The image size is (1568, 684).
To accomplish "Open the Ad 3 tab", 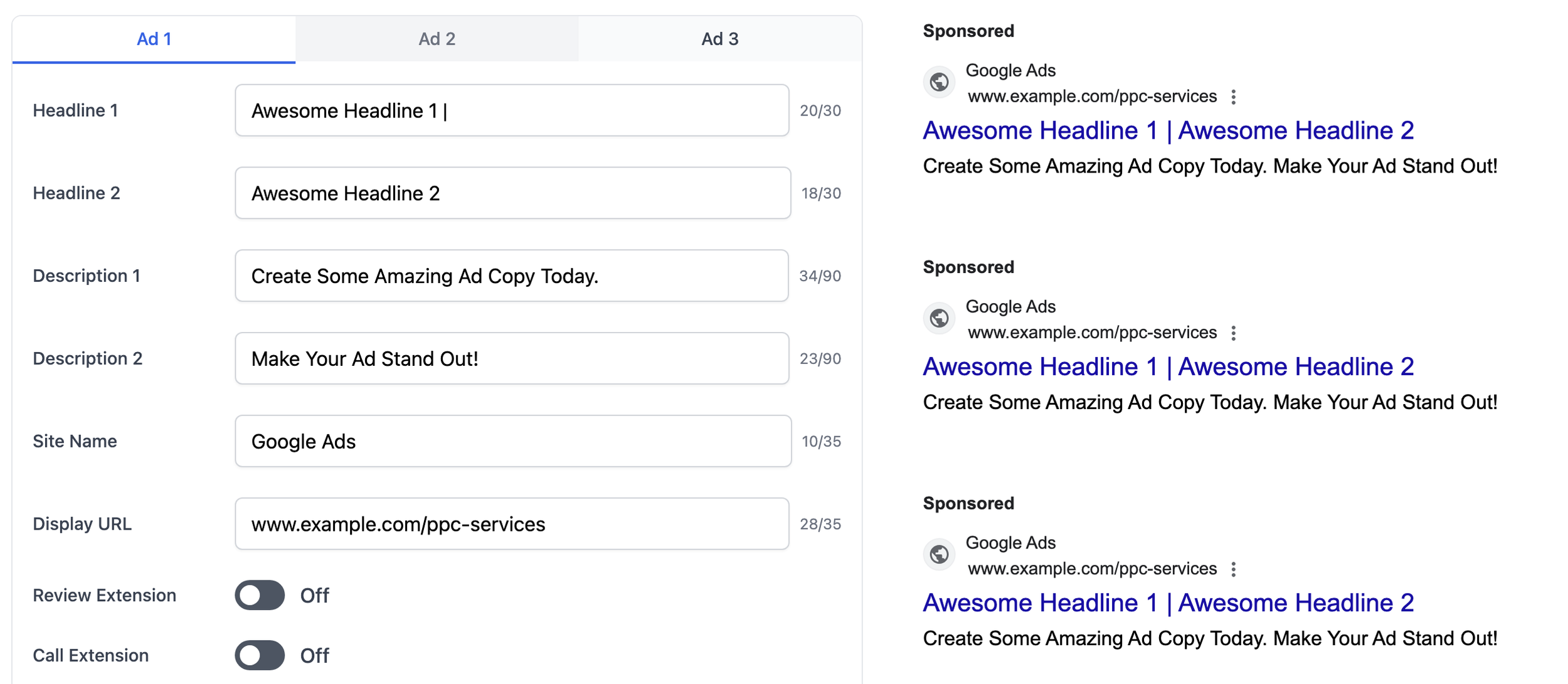I will [x=719, y=39].
